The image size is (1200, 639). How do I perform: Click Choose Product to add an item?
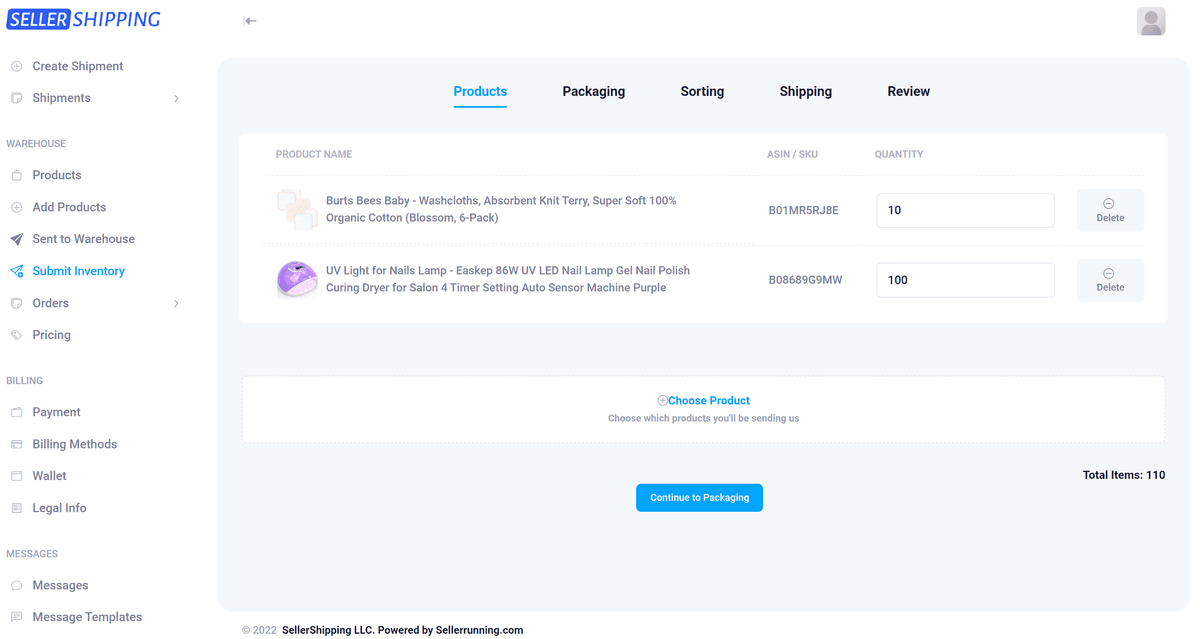[x=703, y=401]
